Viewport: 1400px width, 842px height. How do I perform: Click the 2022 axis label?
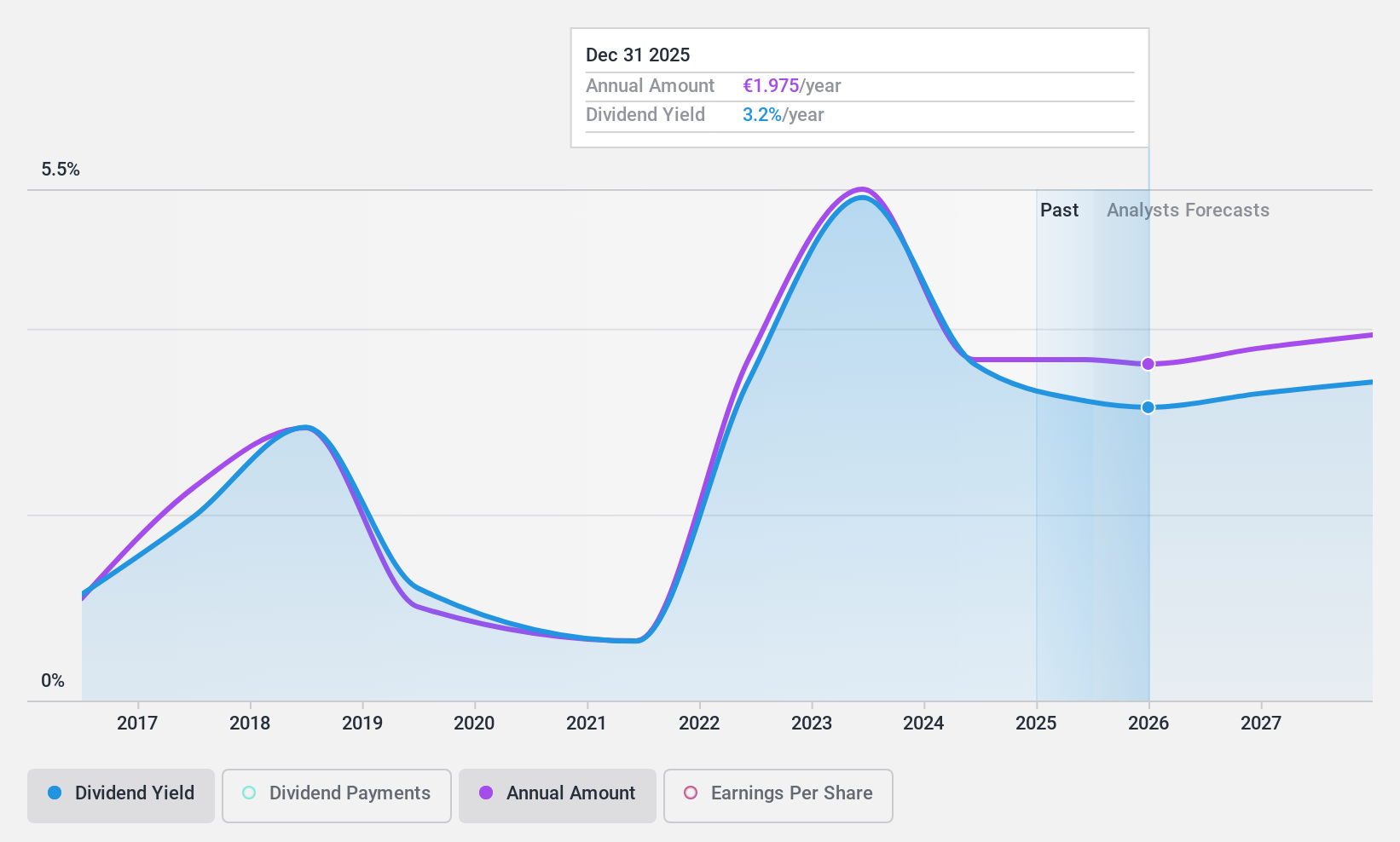tap(699, 724)
